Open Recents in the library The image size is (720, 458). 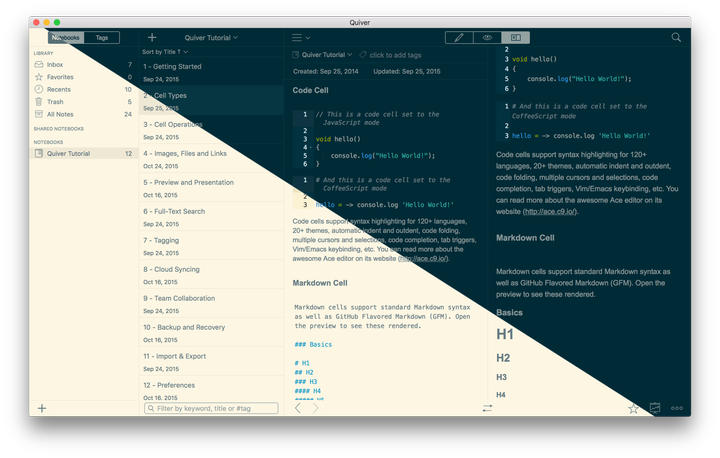pos(84,89)
